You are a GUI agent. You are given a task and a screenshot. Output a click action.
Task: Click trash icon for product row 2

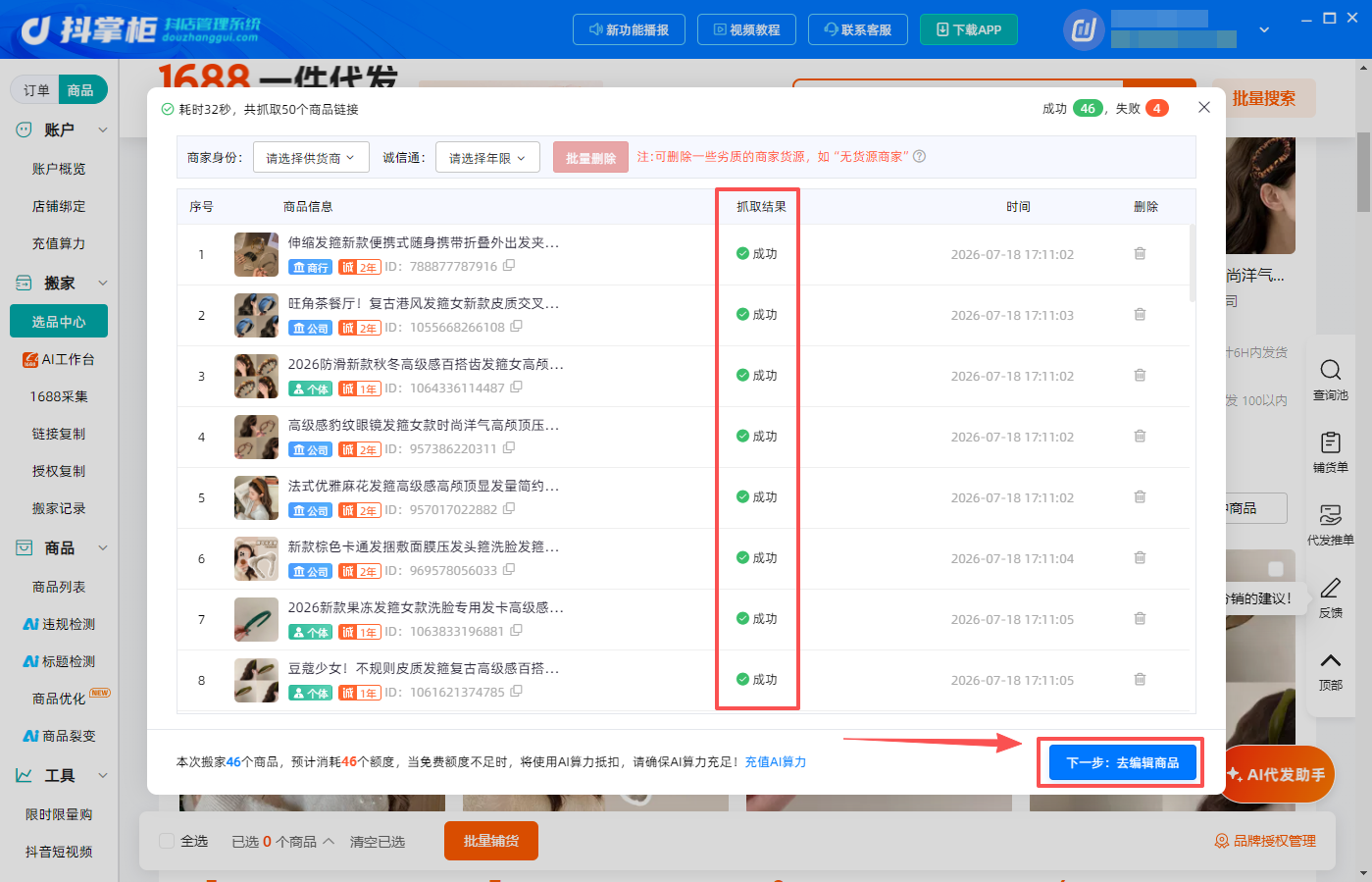pyautogui.click(x=1140, y=314)
